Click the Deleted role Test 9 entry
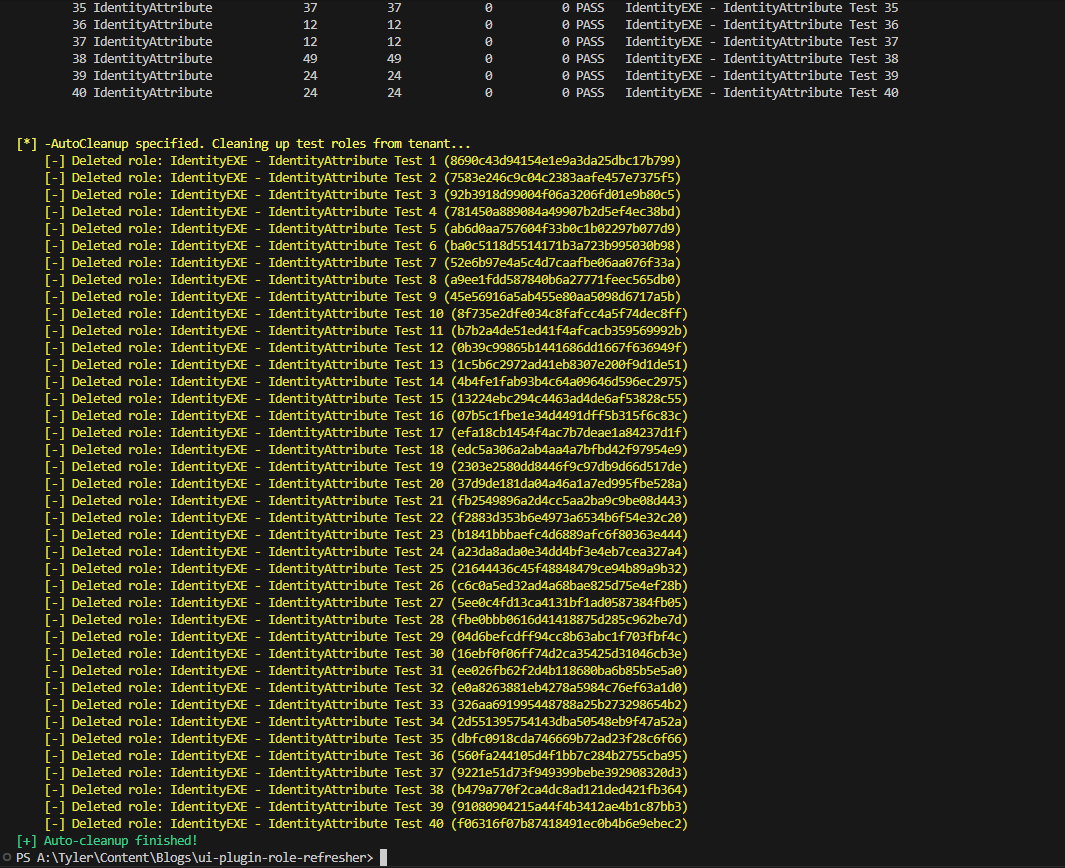 coord(363,297)
